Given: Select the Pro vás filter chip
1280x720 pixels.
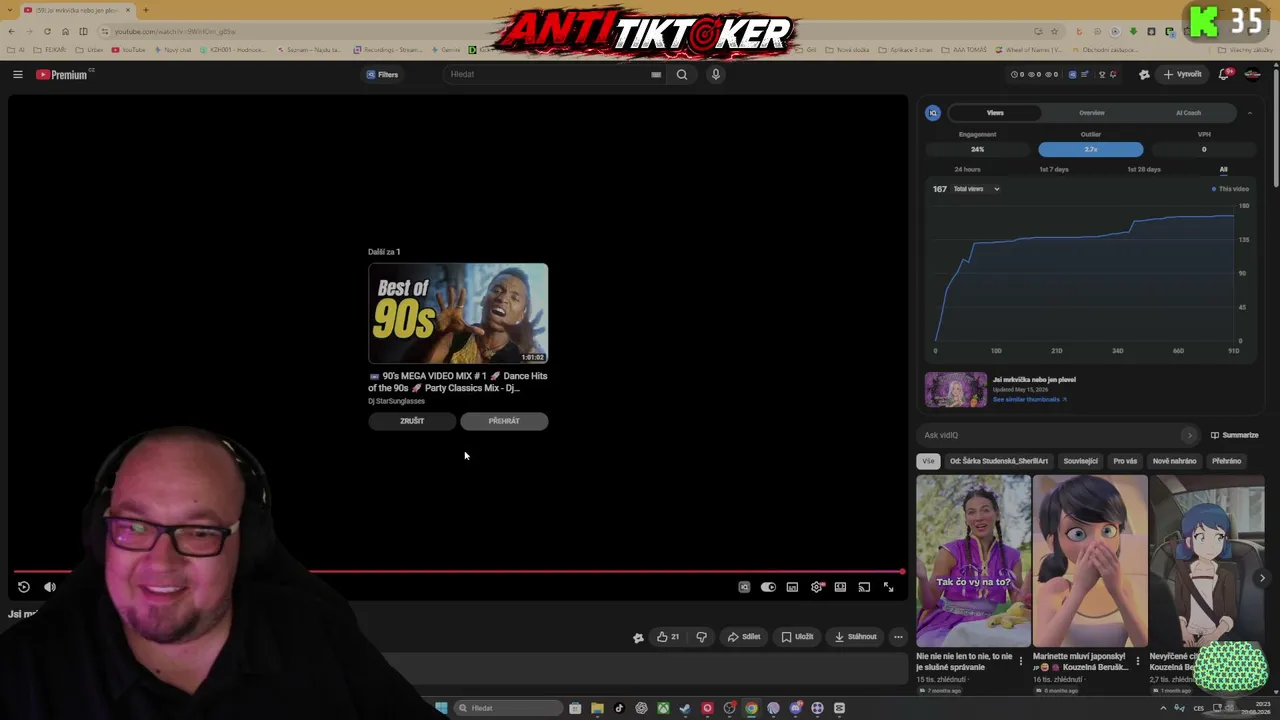Looking at the screenshot, I should coord(1125,461).
